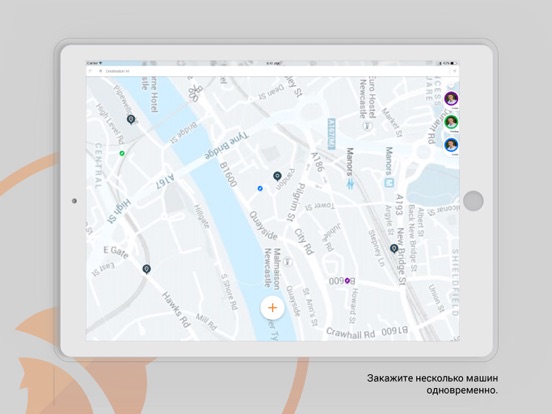Click the 'E Gate' map label
Screen dimensions: 552x414
click(115, 252)
